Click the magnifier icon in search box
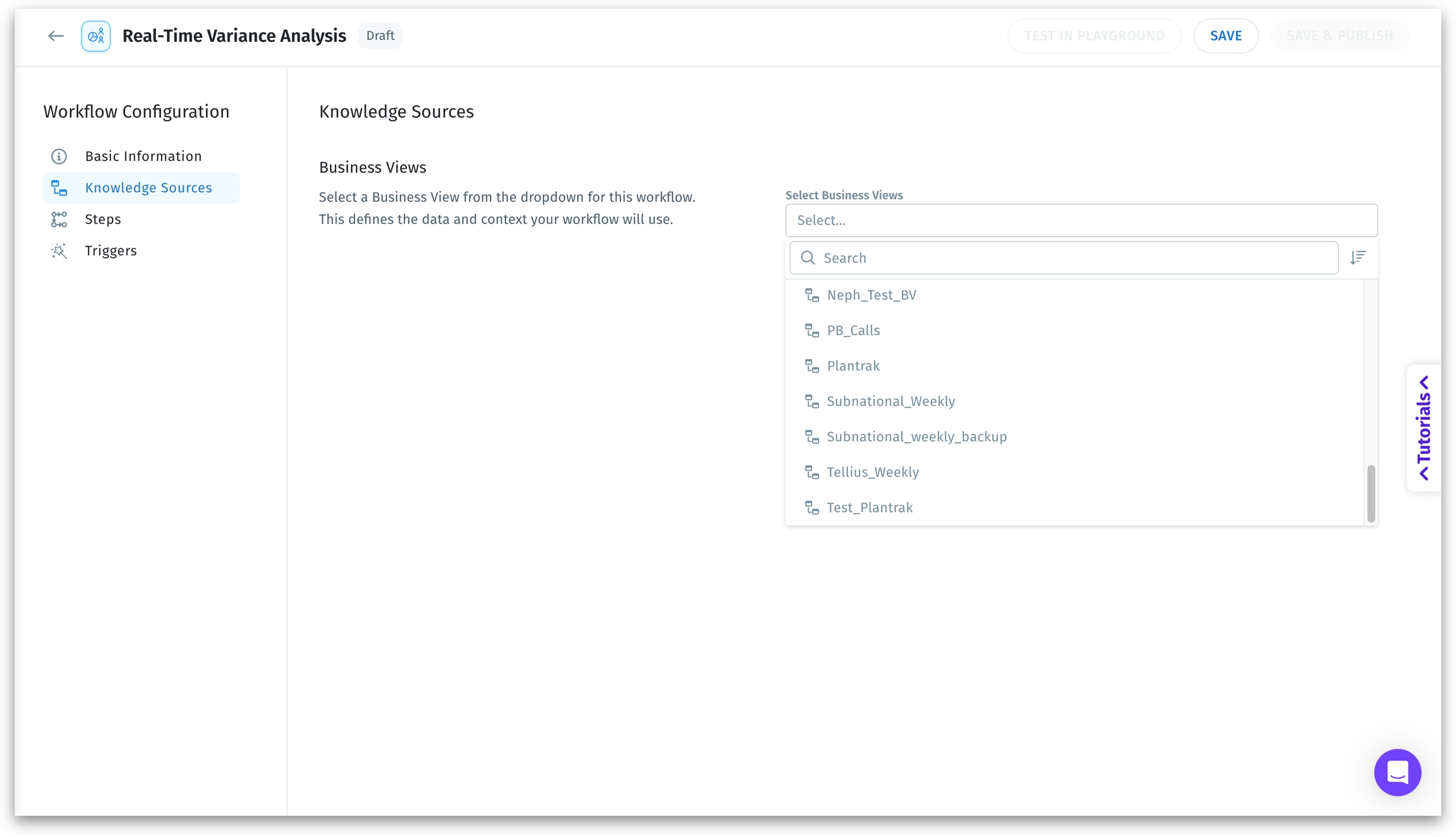 (807, 258)
